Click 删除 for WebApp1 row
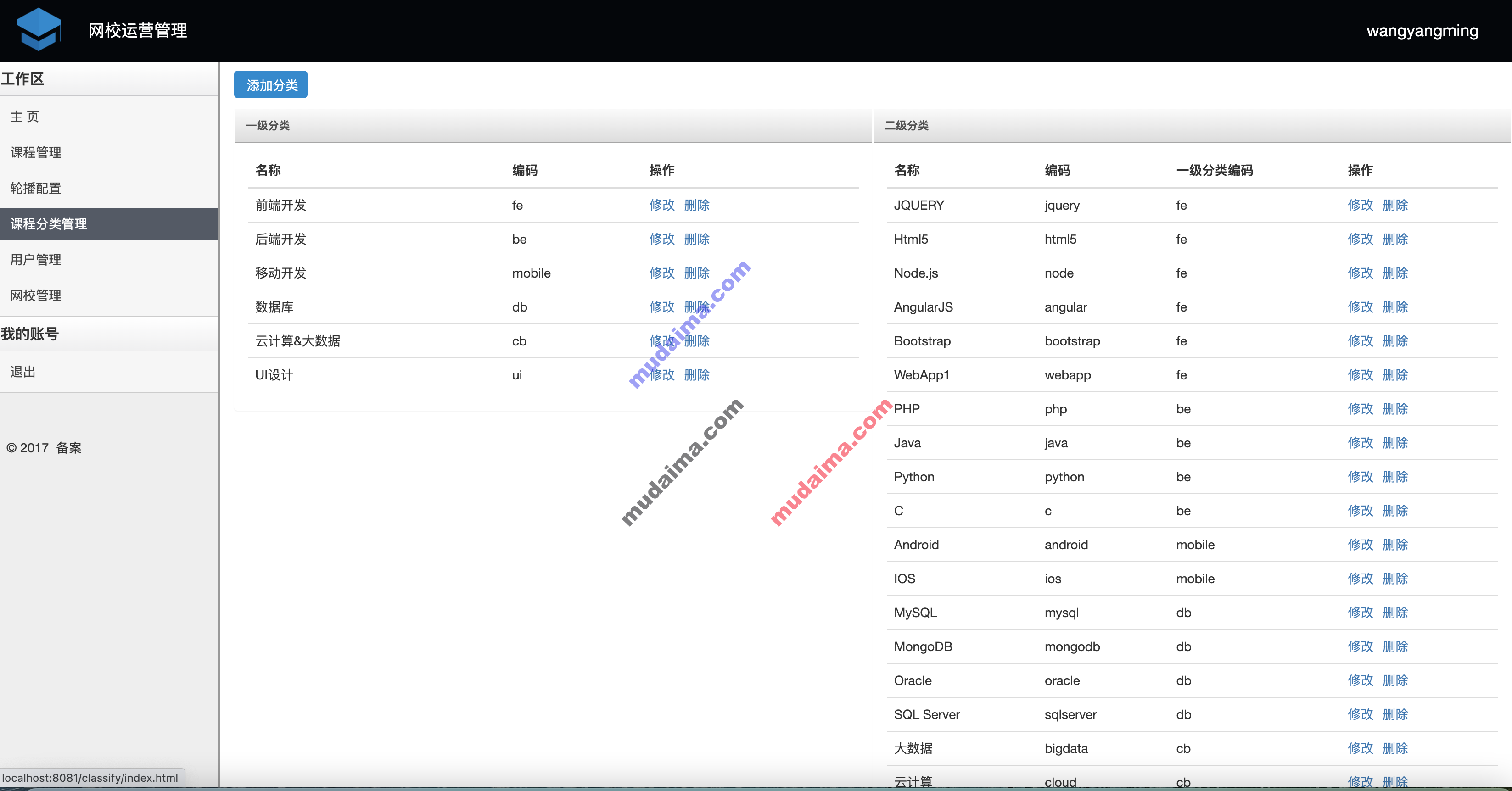 click(x=1395, y=376)
